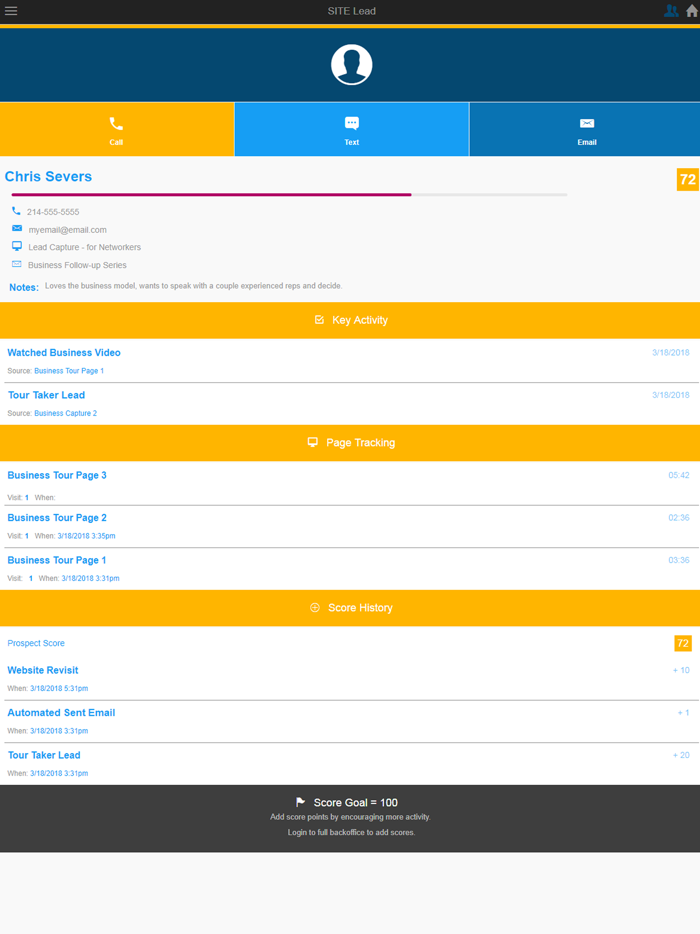Open Automated Sent Email score entry
This screenshot has height=934, width=700.
(x=61, y=712)
